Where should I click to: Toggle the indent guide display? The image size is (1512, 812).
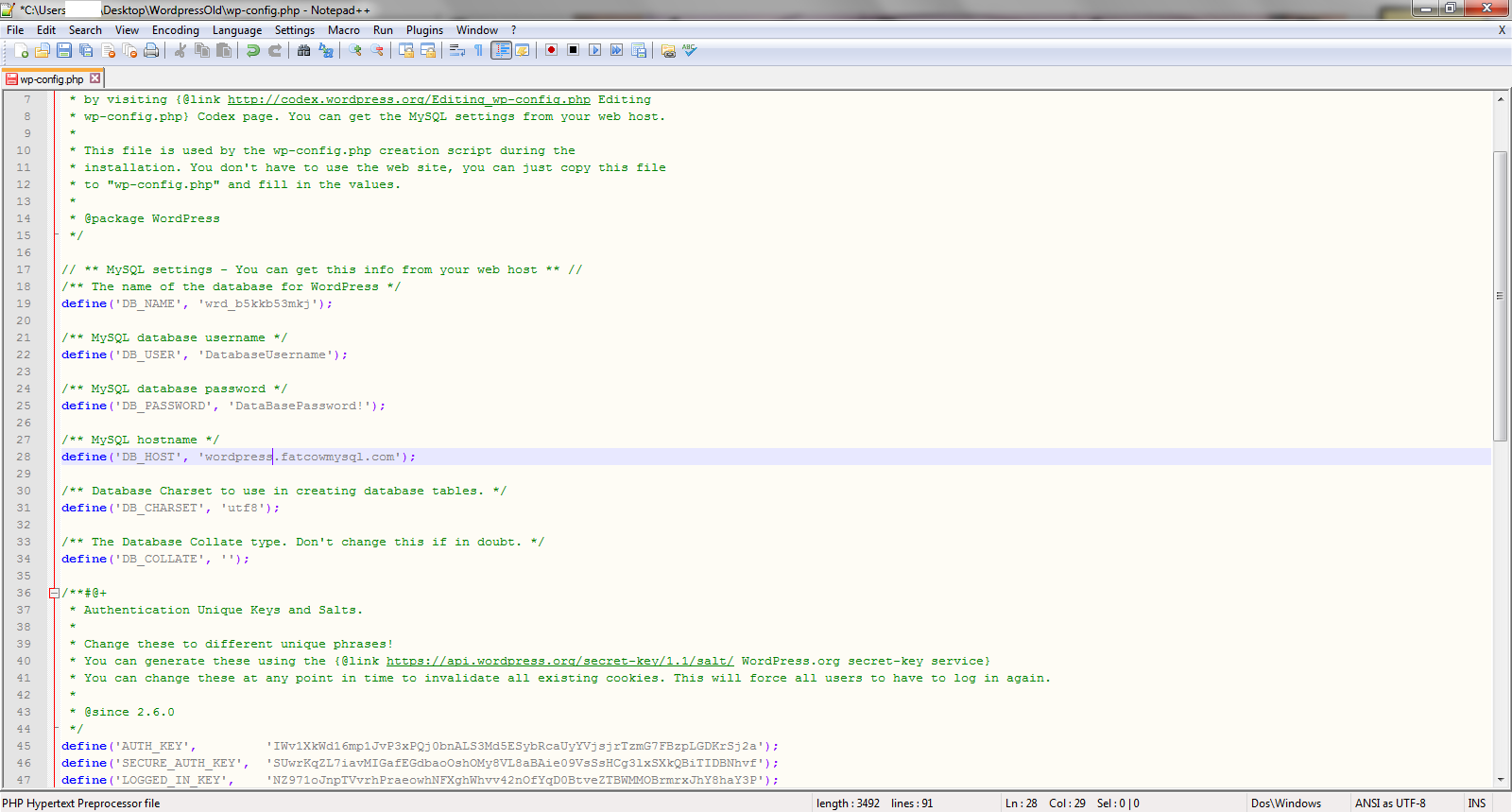[x=502, y=50]
